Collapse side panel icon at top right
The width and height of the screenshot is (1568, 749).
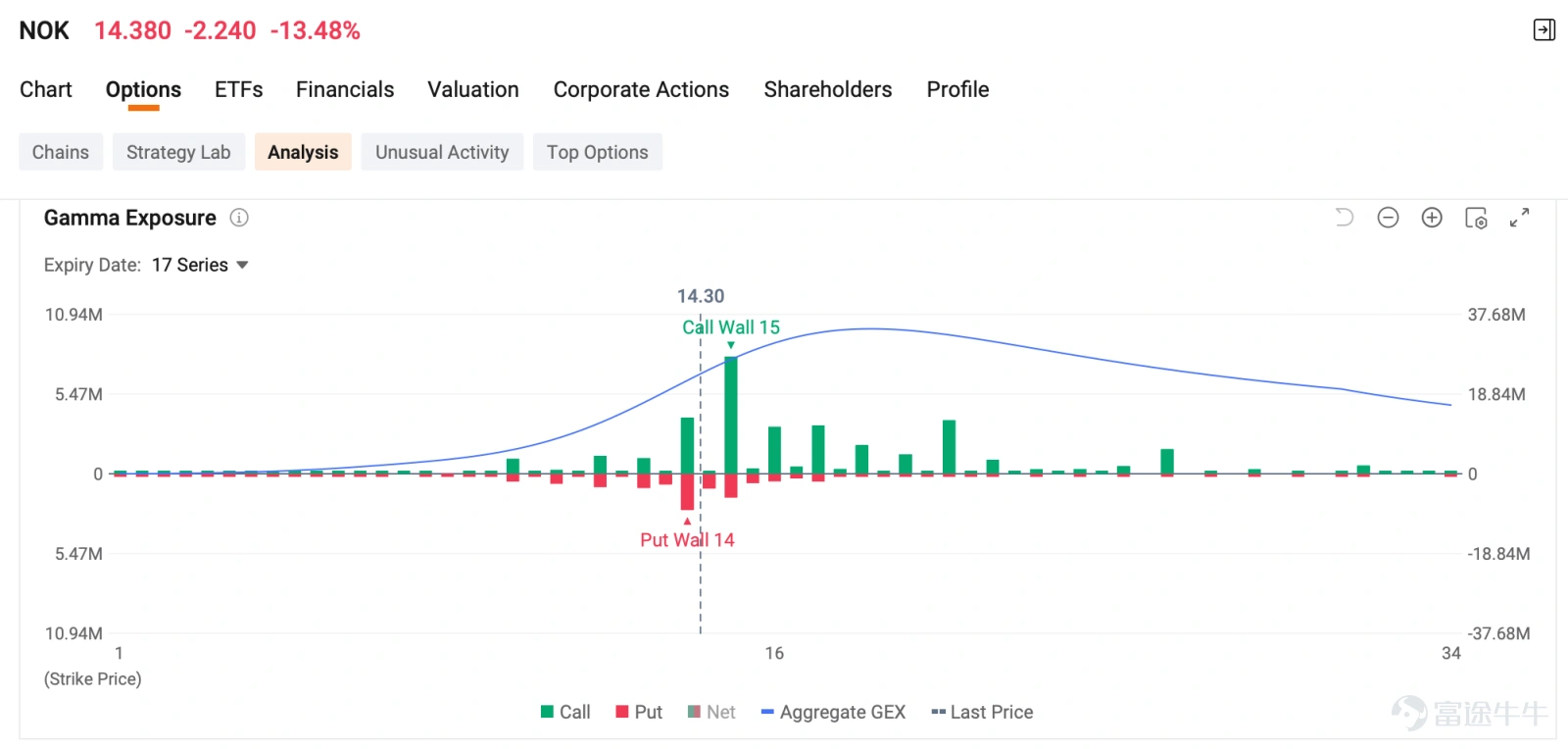click(x=1544, y=30)
